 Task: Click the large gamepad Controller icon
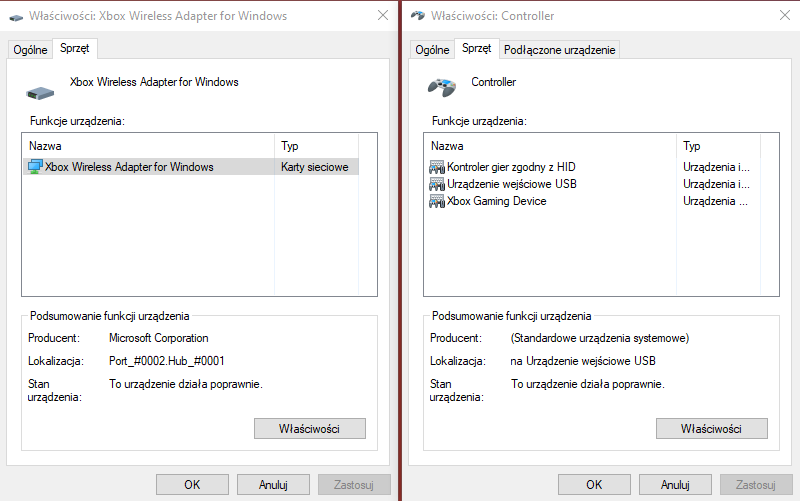[x=442, y=87]
